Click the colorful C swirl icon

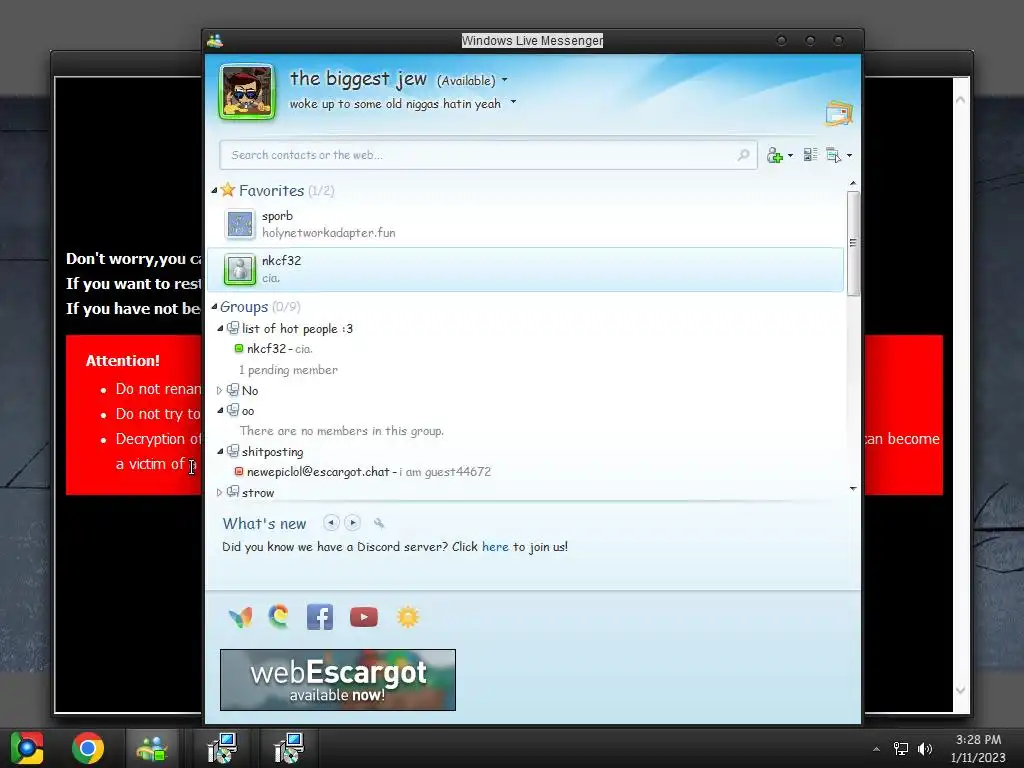click(279, 616)
